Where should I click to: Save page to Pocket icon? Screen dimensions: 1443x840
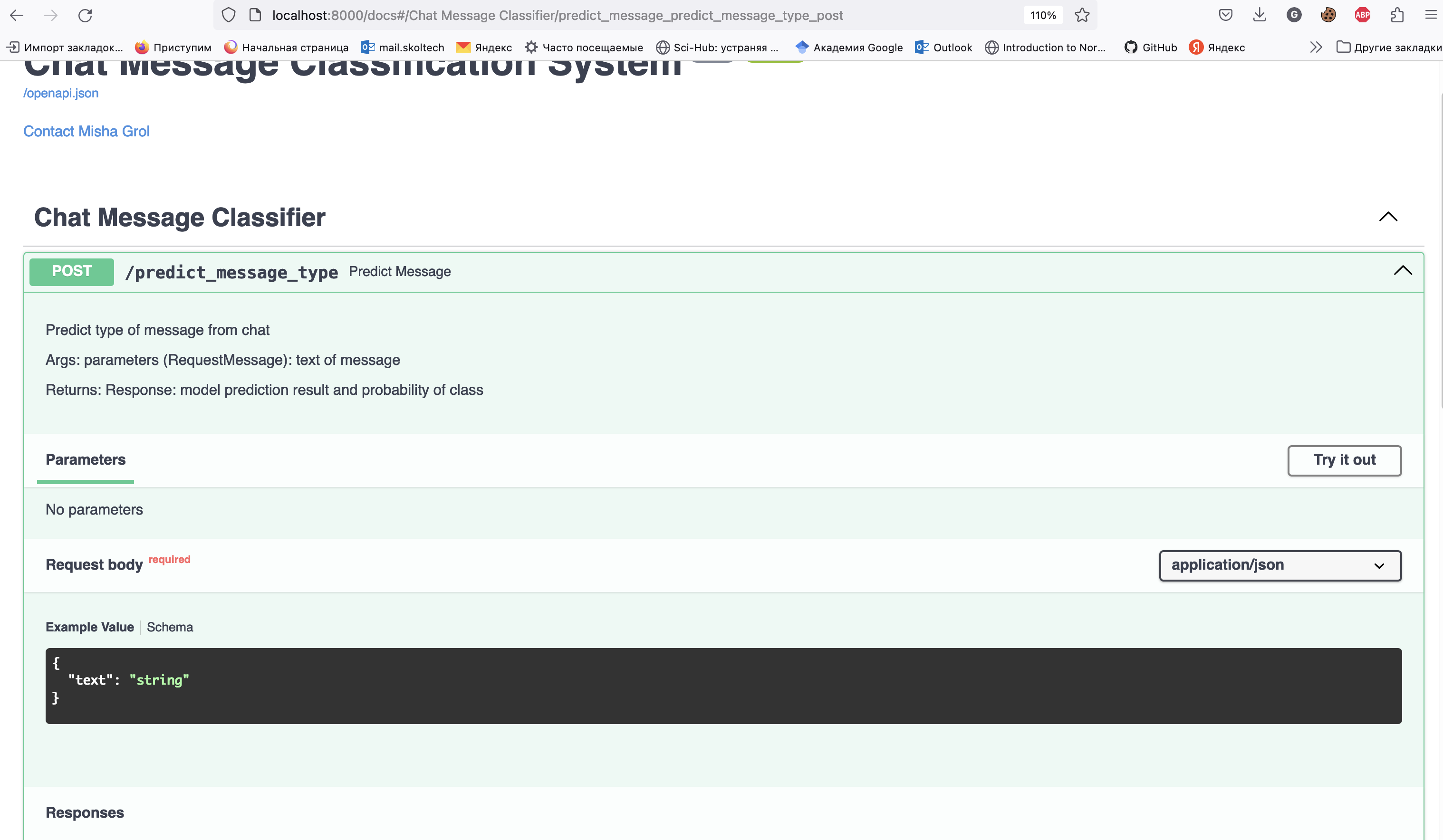click(1225, 16)
